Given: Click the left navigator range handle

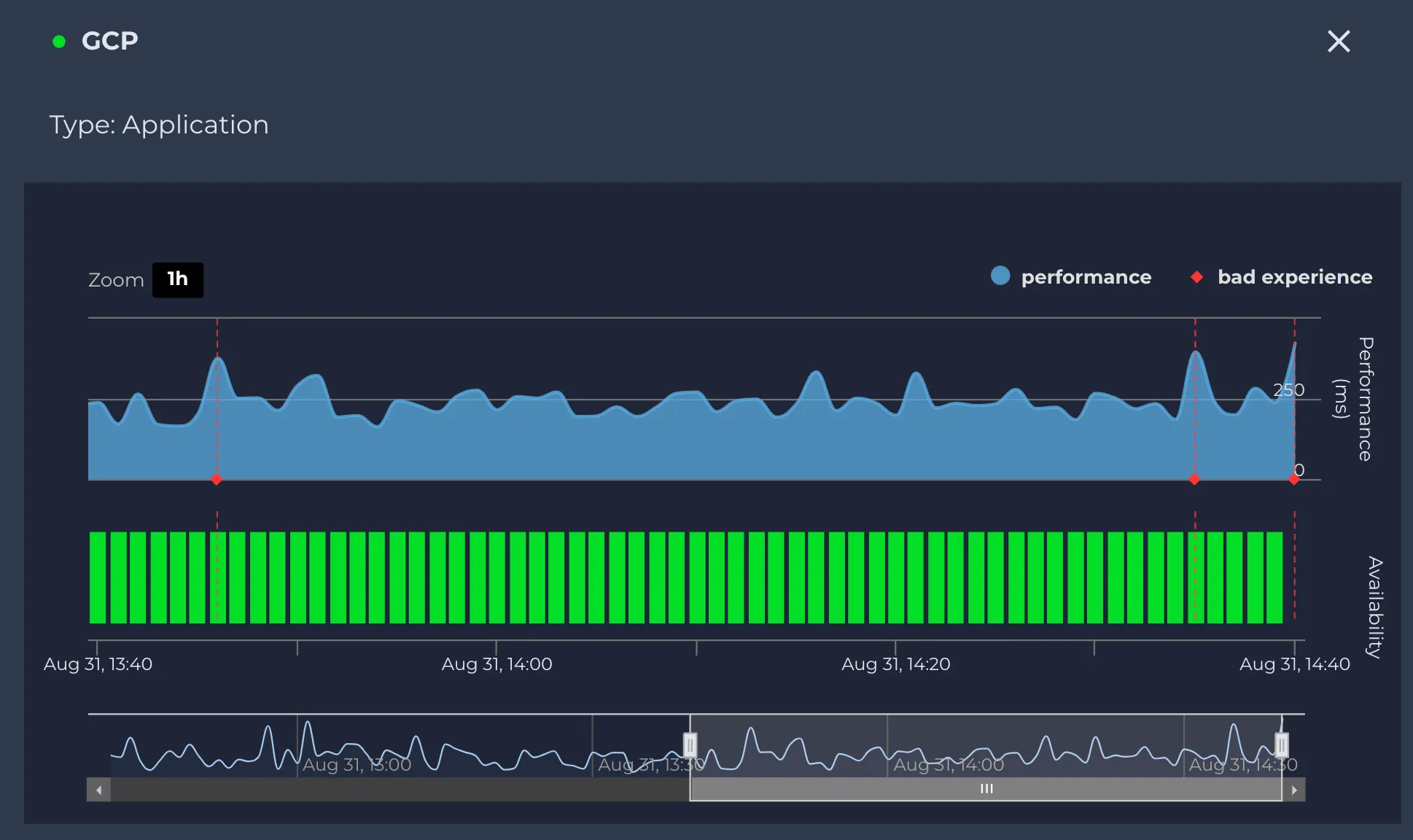Looking at the screenshot, I should pyautogui.click(x=690, y=745).
